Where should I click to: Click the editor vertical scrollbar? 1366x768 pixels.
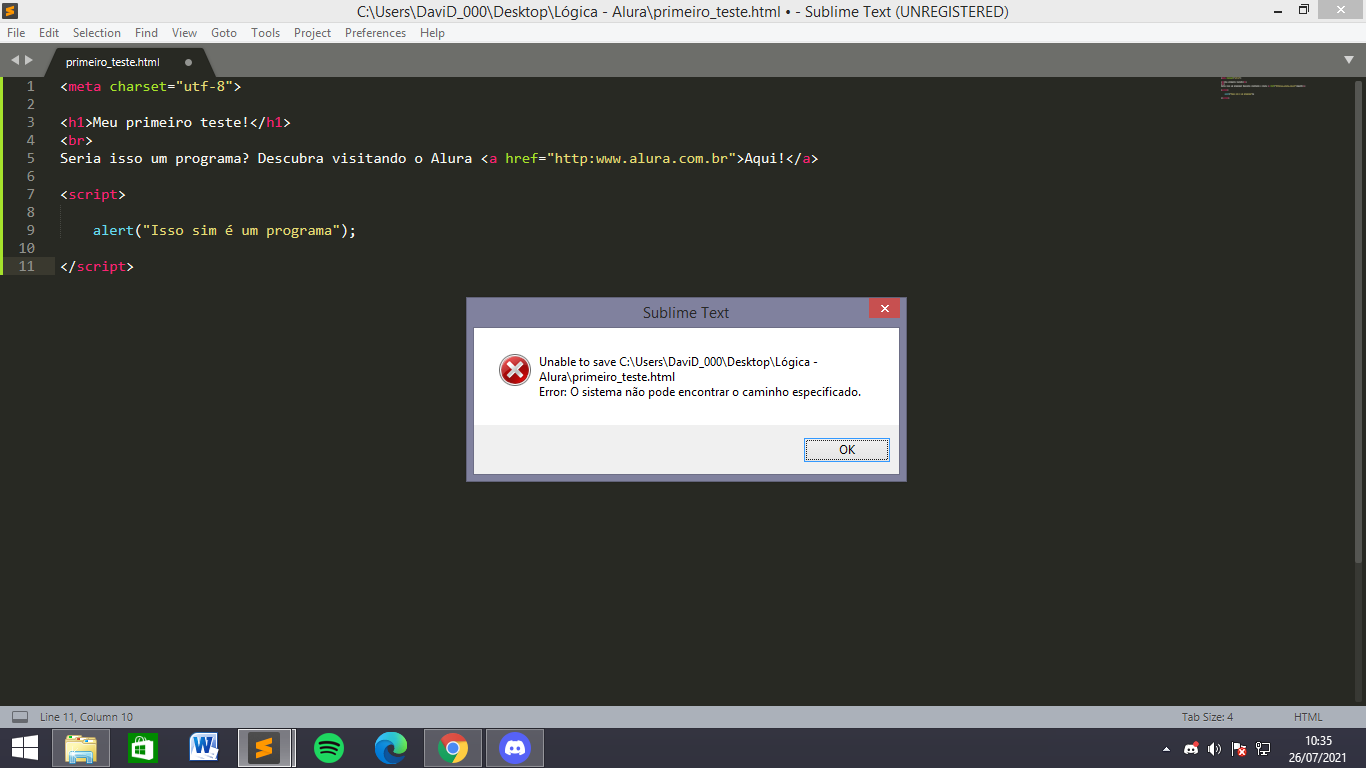tap(1358, 320)
